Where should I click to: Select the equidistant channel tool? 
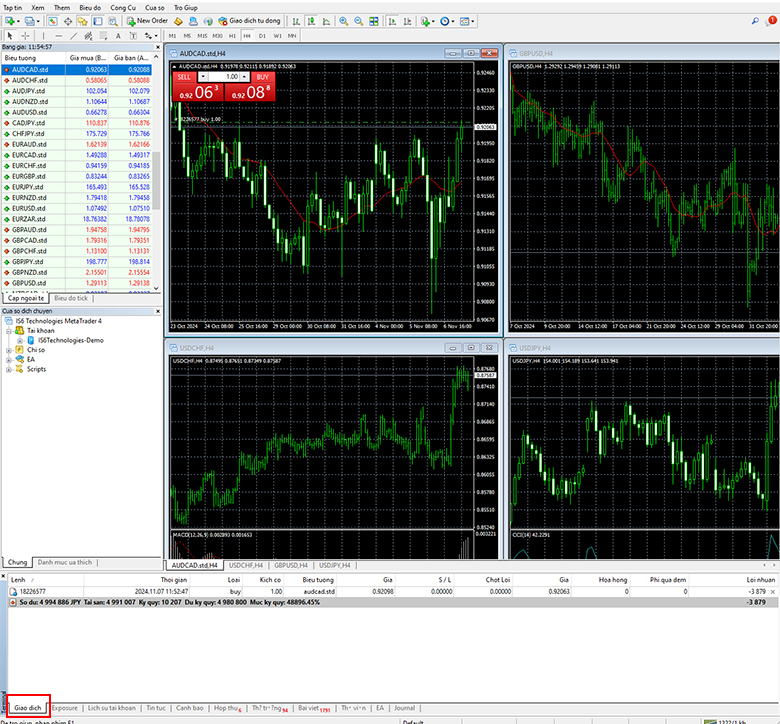pyautogui.click(x=89, y=36)
